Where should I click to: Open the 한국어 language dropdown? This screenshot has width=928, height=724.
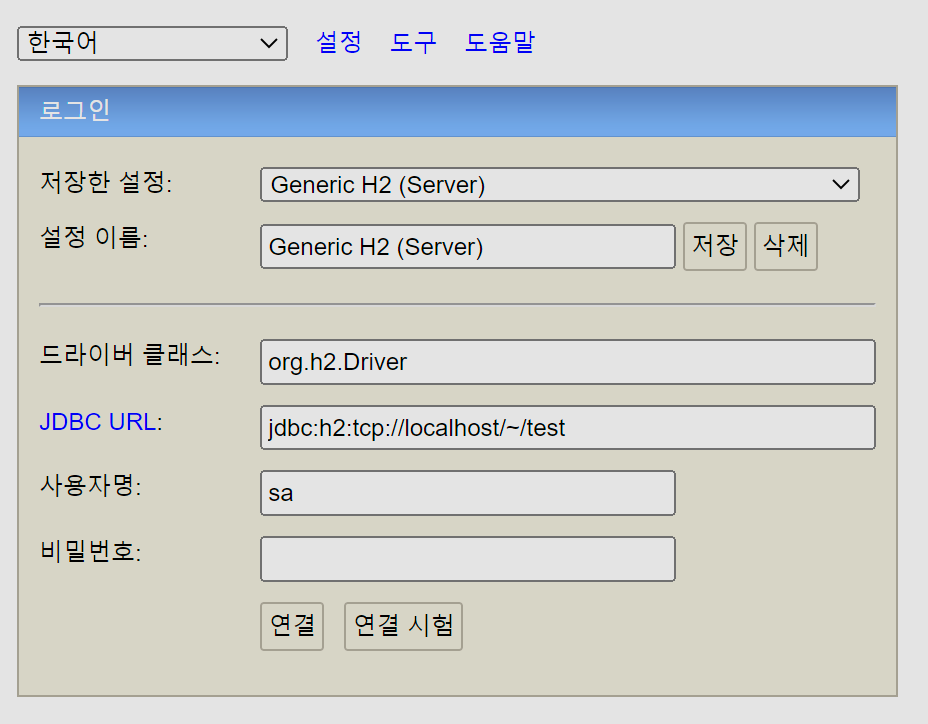pos(152,43)
